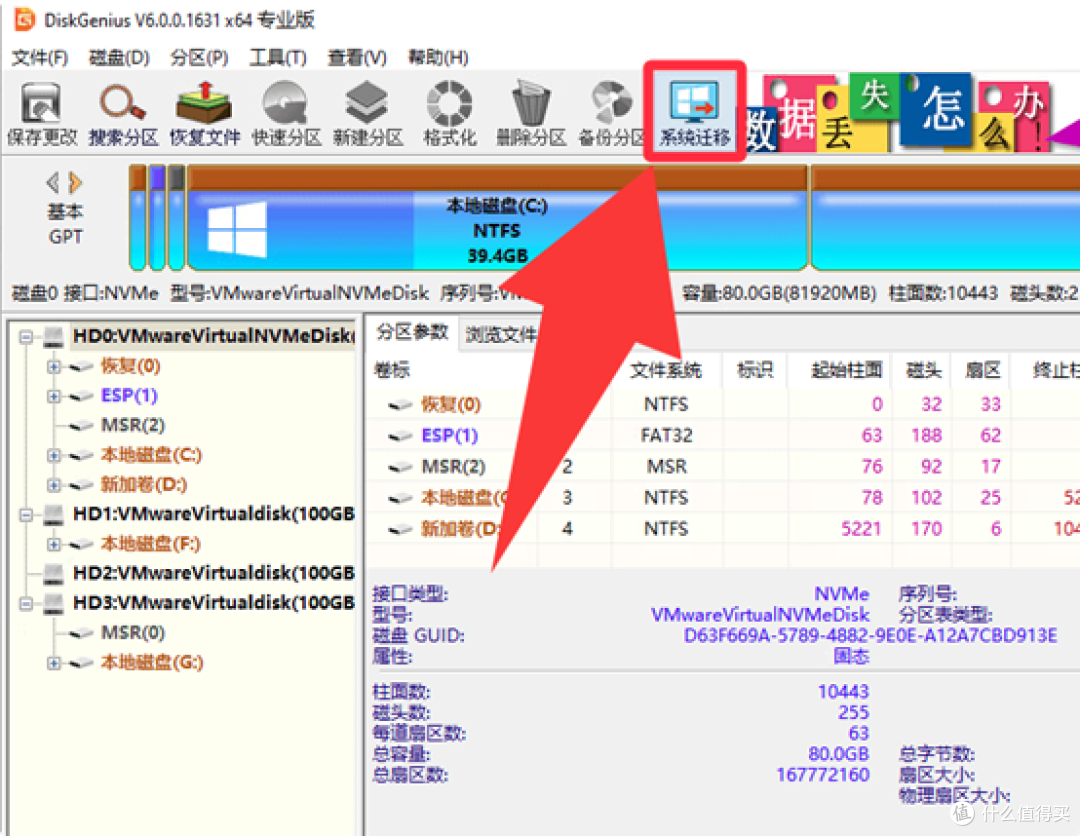Expand 本地磁盘(F:) tree node
This screenshot has width=1080, height=836.
pos(54,544)
